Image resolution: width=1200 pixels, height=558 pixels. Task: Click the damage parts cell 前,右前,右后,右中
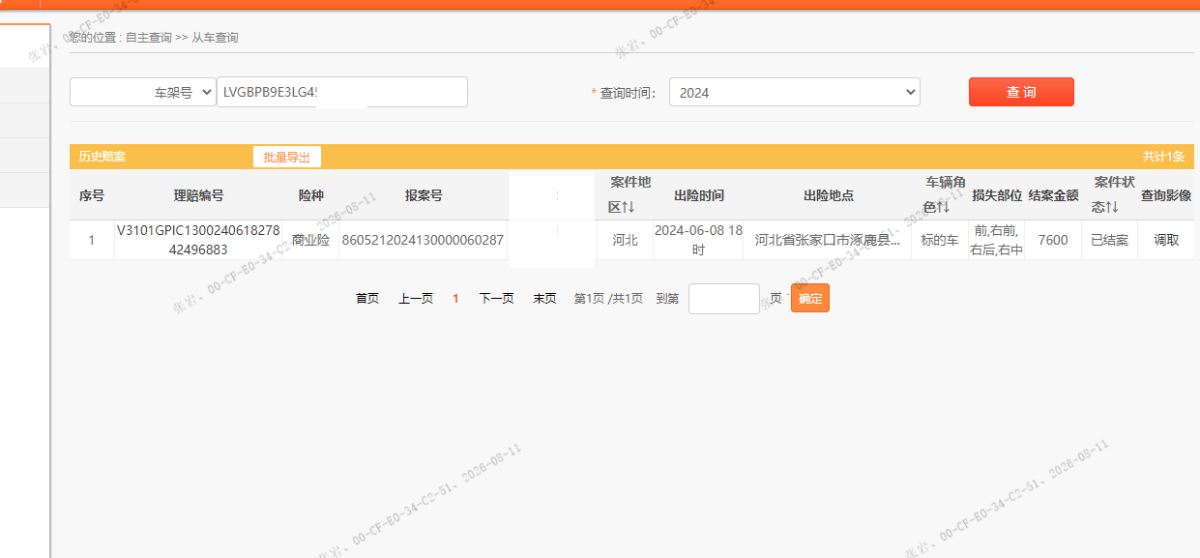click(996, 240)
